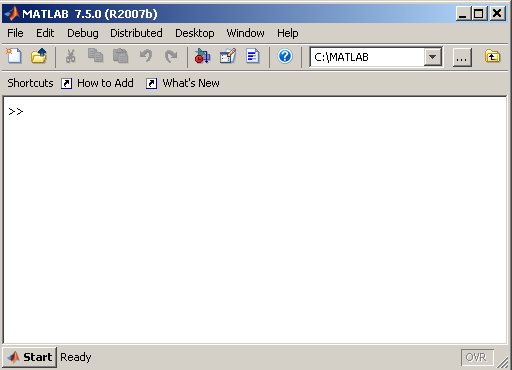Open Help with blue question mark icon
Viewport: 512px width, 370px height.
(x=285, y=56)
